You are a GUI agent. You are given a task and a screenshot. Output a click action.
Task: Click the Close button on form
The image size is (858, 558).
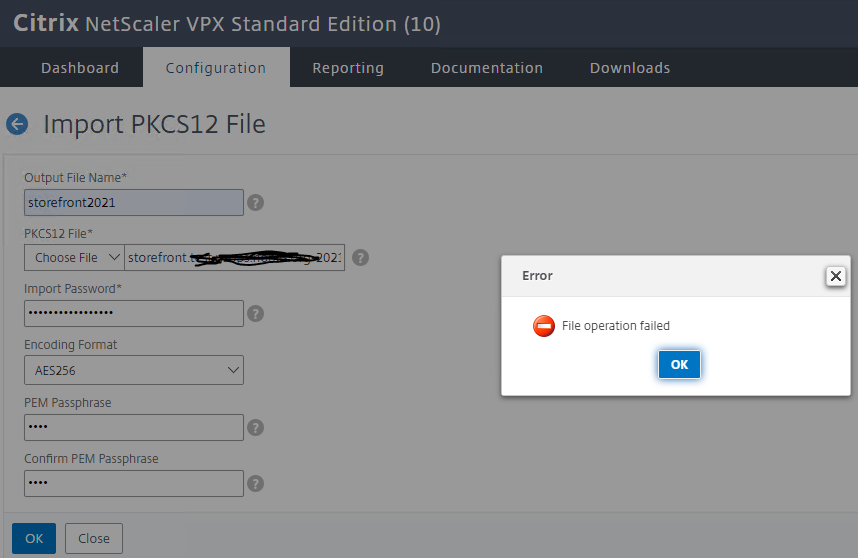tap(94, 538)
